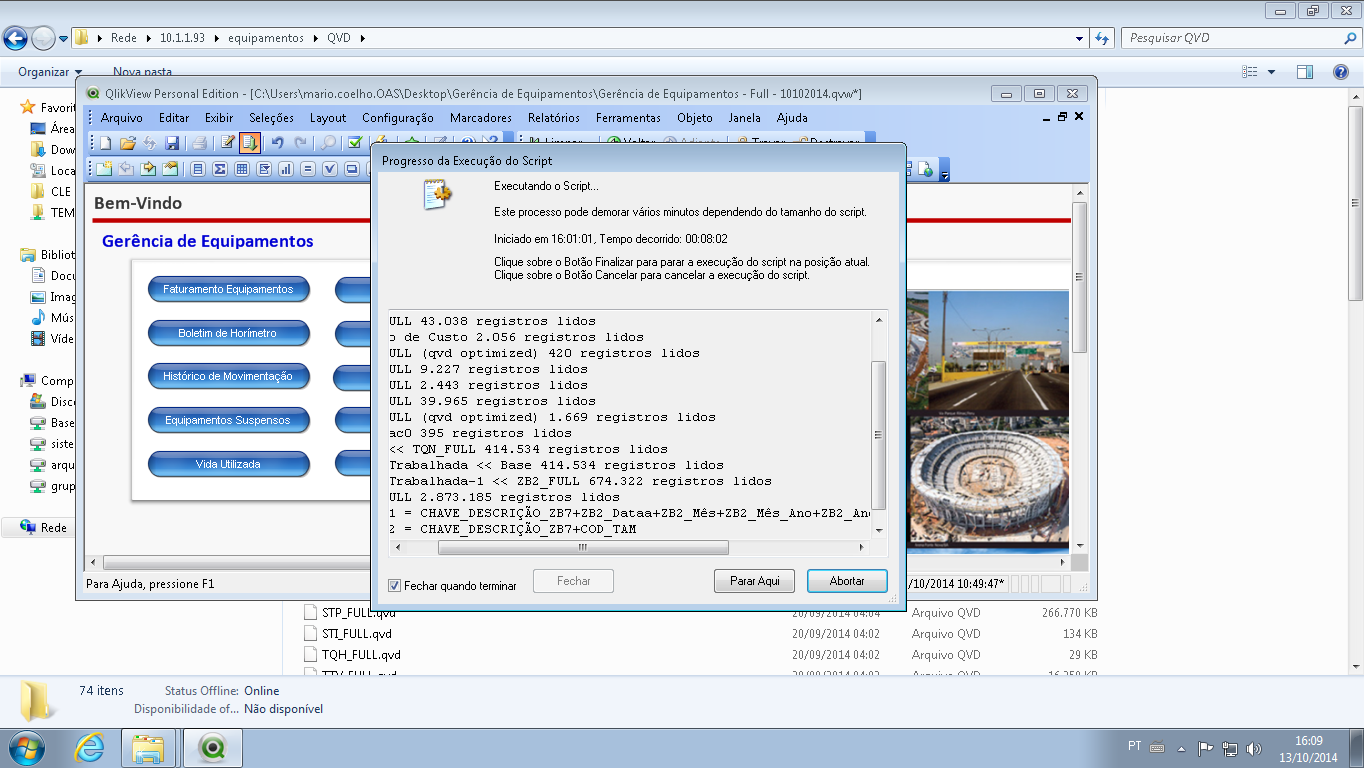The image size is (1364, 768).
Task: Click the Back arrow in Explorer window
Action: click(x=15, y=38)
